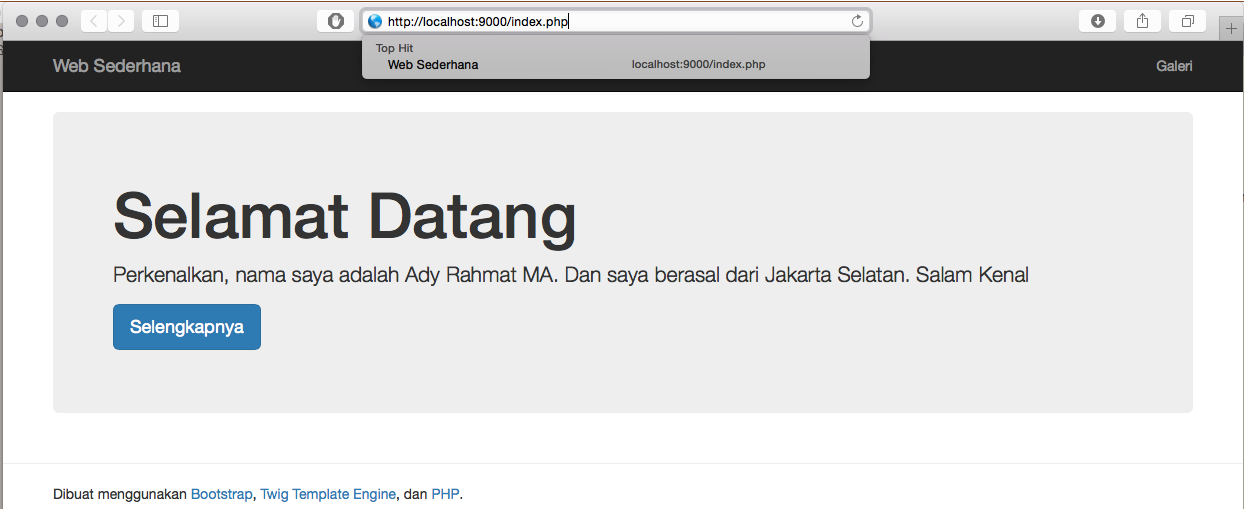Open the Share menu
This screenshot has height=509, width=1244.
(1142, 21)
